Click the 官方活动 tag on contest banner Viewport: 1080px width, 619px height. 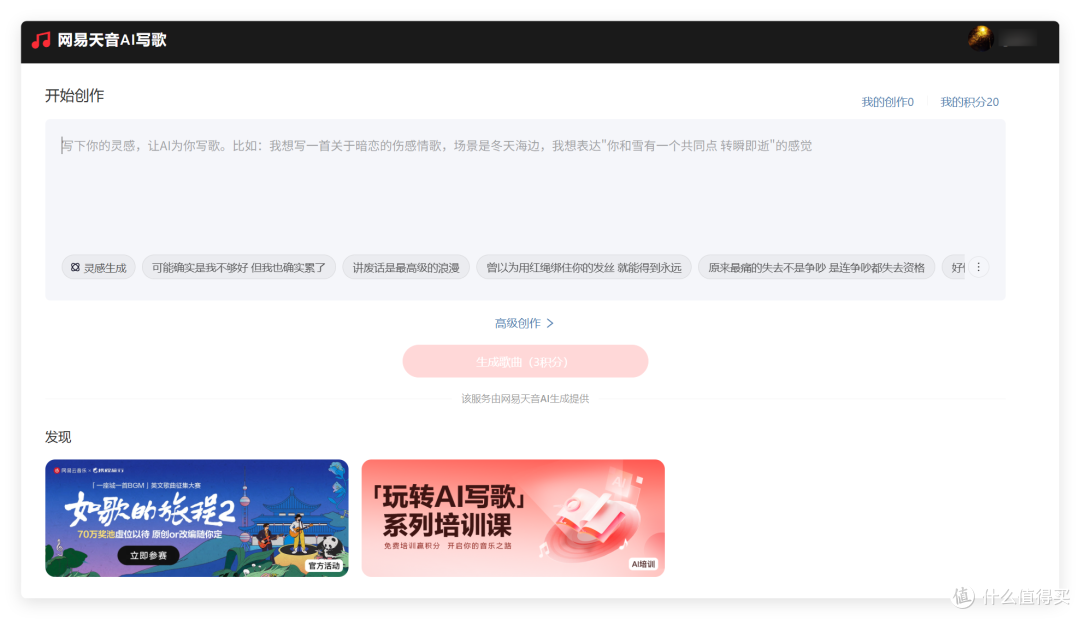click(x=324, y=565)
